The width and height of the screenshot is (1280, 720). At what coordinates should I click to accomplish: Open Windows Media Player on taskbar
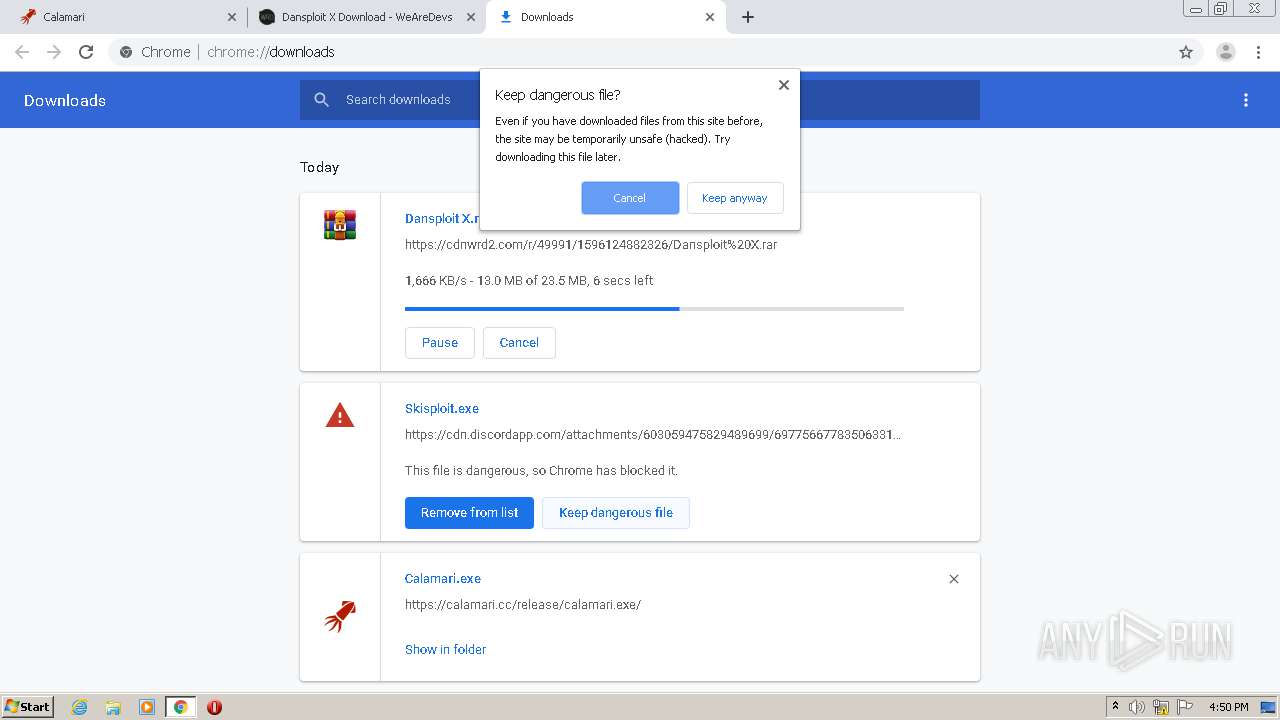147,707
